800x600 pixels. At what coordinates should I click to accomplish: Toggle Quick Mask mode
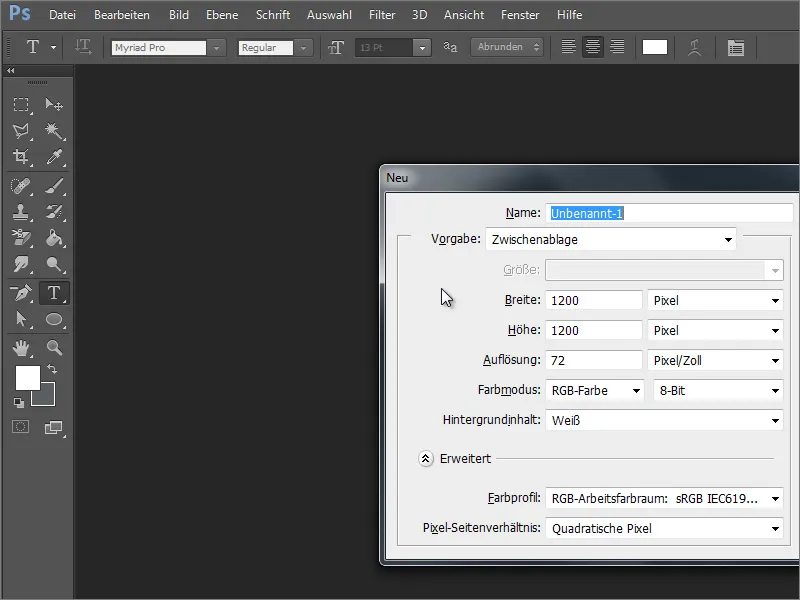[x=21, y=427]
